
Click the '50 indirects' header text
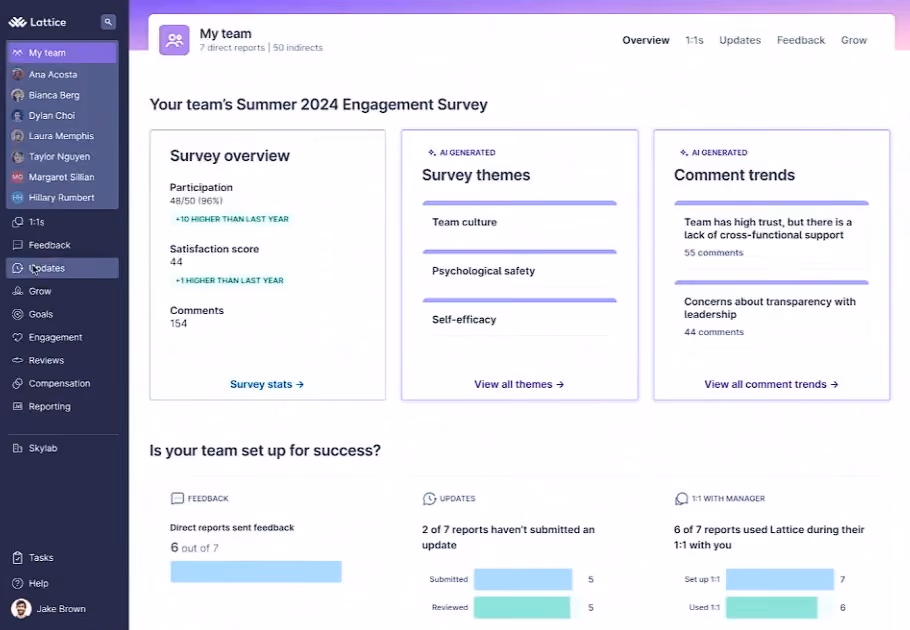point(298,48)
